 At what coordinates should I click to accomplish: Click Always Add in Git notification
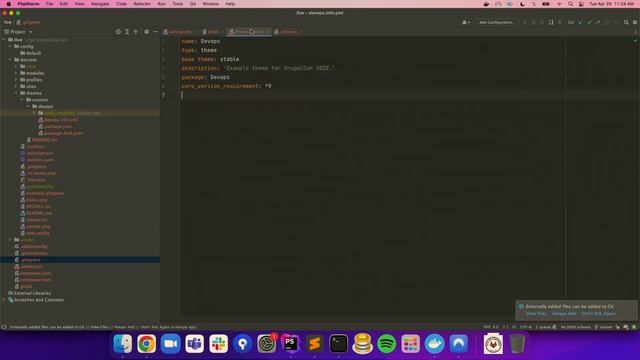(564, 313)
